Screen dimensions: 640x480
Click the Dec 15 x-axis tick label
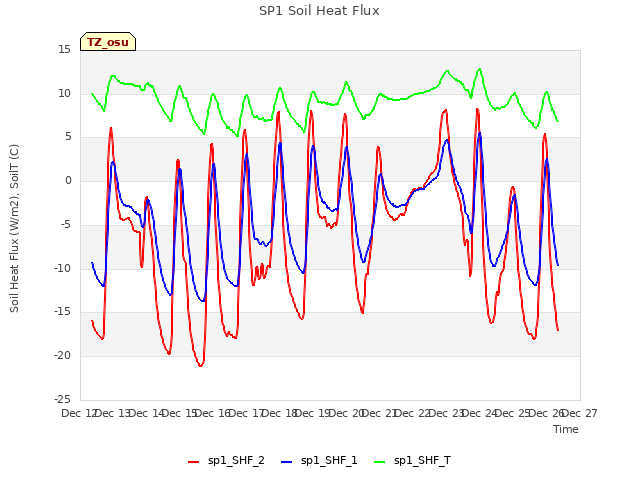[179, 413]
